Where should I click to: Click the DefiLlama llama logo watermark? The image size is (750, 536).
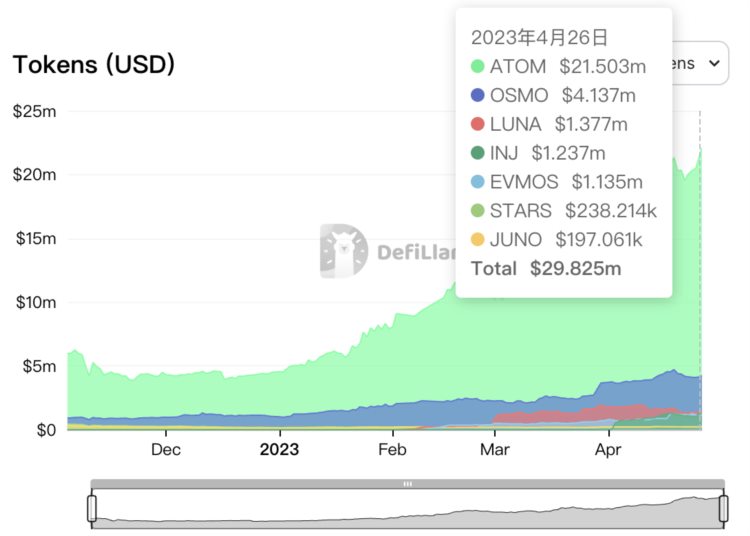coord(344,251)
